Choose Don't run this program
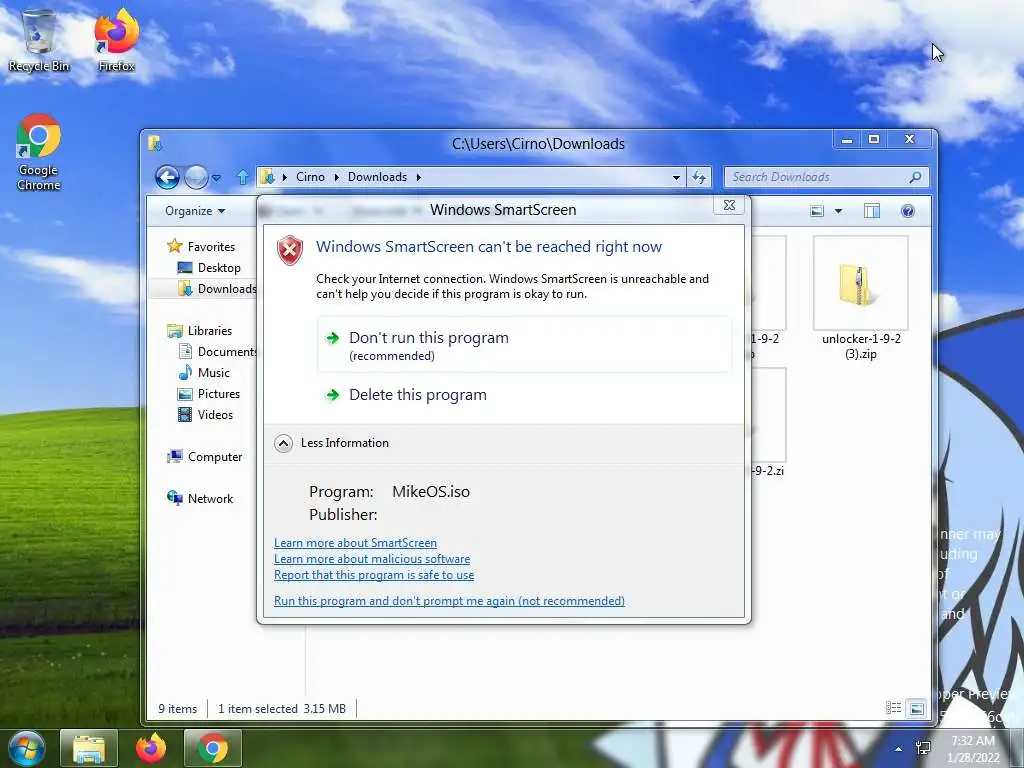Image resolution: width=1024 pixels, height=768 pixels. tap(524, 345)
